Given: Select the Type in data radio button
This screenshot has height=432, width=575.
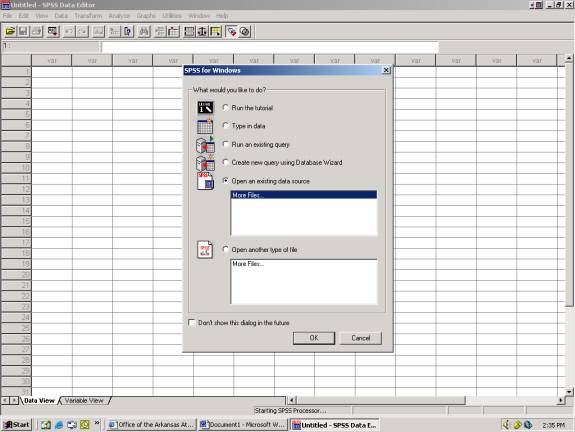Looking at the screenshot, I should pyautogui.click(x=226, y=126).
